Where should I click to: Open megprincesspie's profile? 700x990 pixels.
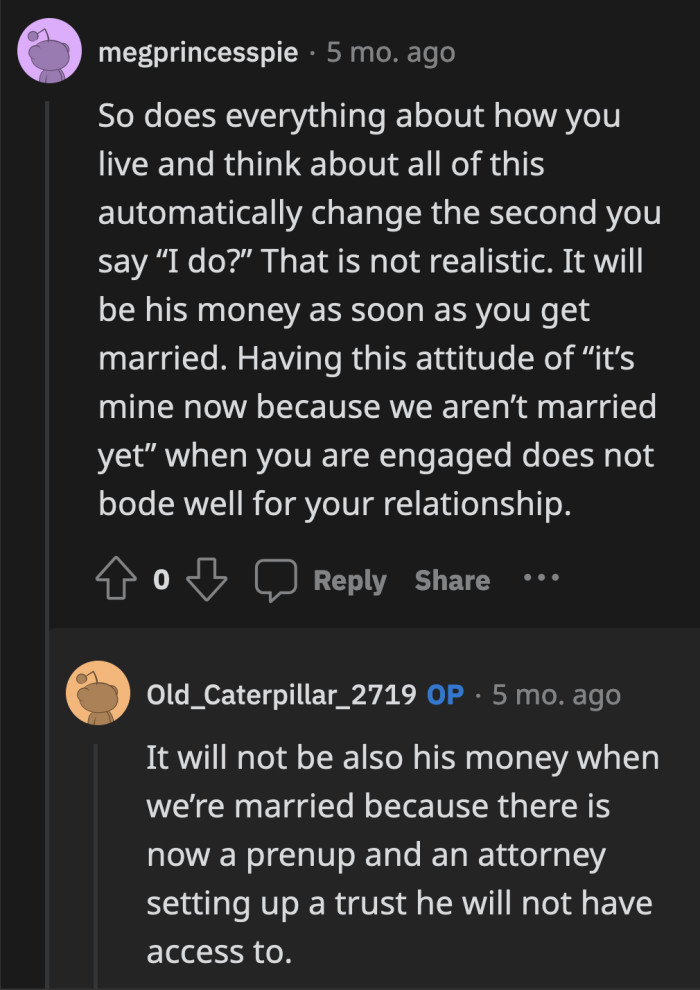[199, 54]
